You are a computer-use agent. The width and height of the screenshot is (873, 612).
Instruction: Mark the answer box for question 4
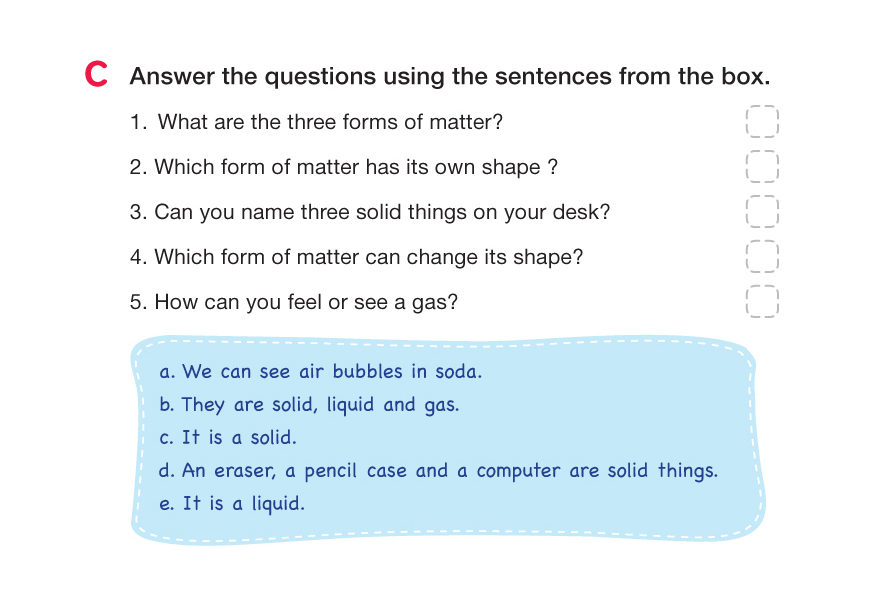tap(762, 257)
